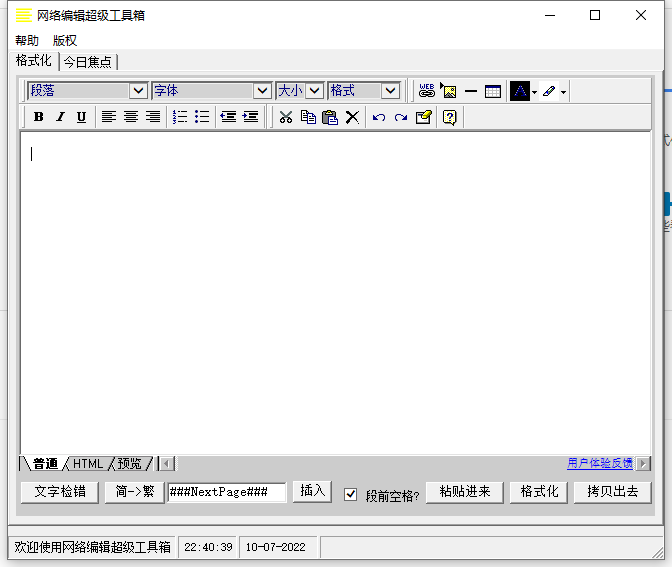Click the 22:40:39 time in status bar
This screenshot has height=567, width=672.
pyautogui.click(x=208, y=547)
